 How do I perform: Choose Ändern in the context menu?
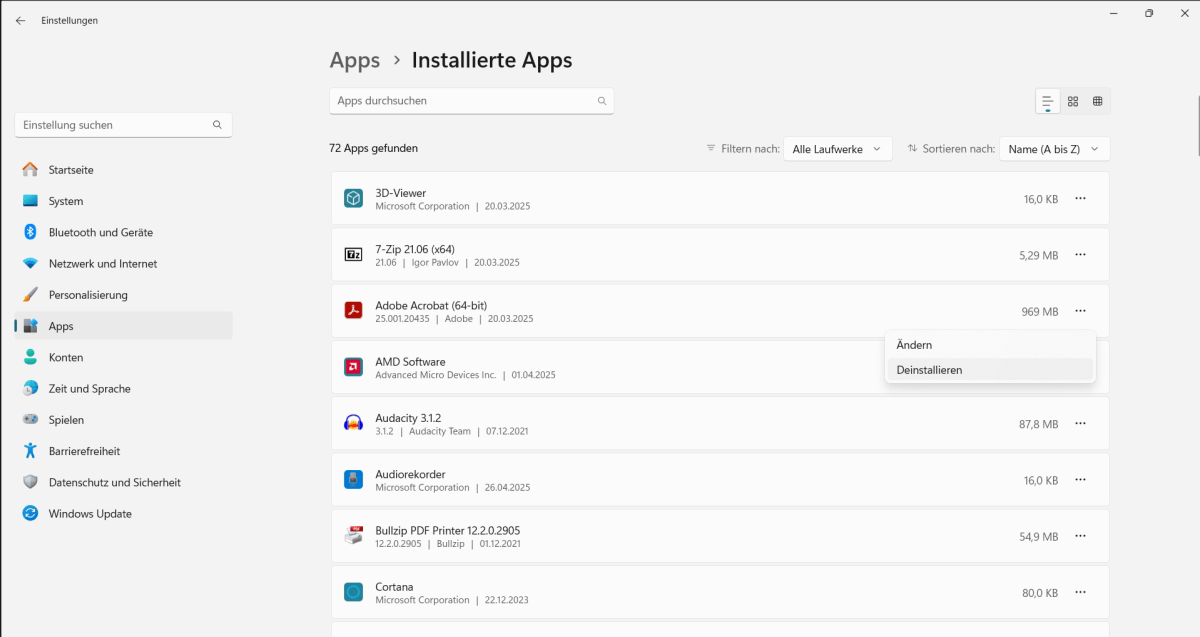[x=990, y=345]
